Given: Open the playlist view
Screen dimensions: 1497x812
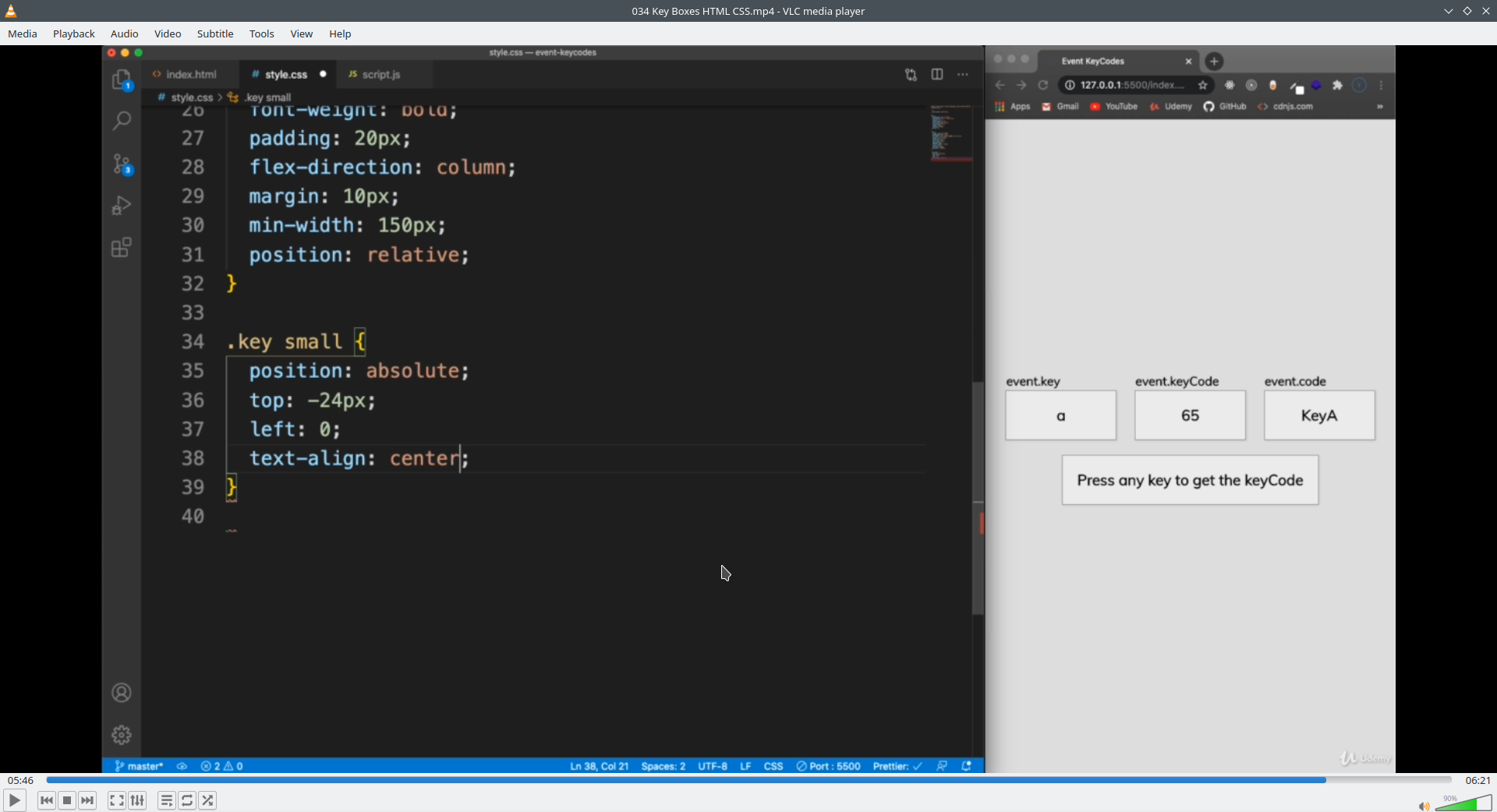Looking at the screenshot, I should [x=167, y=800].
